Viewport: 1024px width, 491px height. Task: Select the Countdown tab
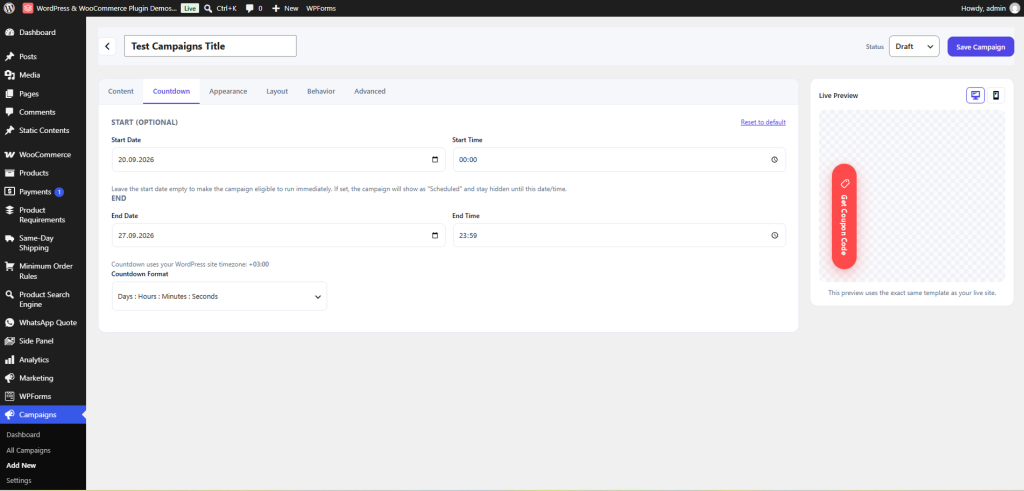click(171, 91)
